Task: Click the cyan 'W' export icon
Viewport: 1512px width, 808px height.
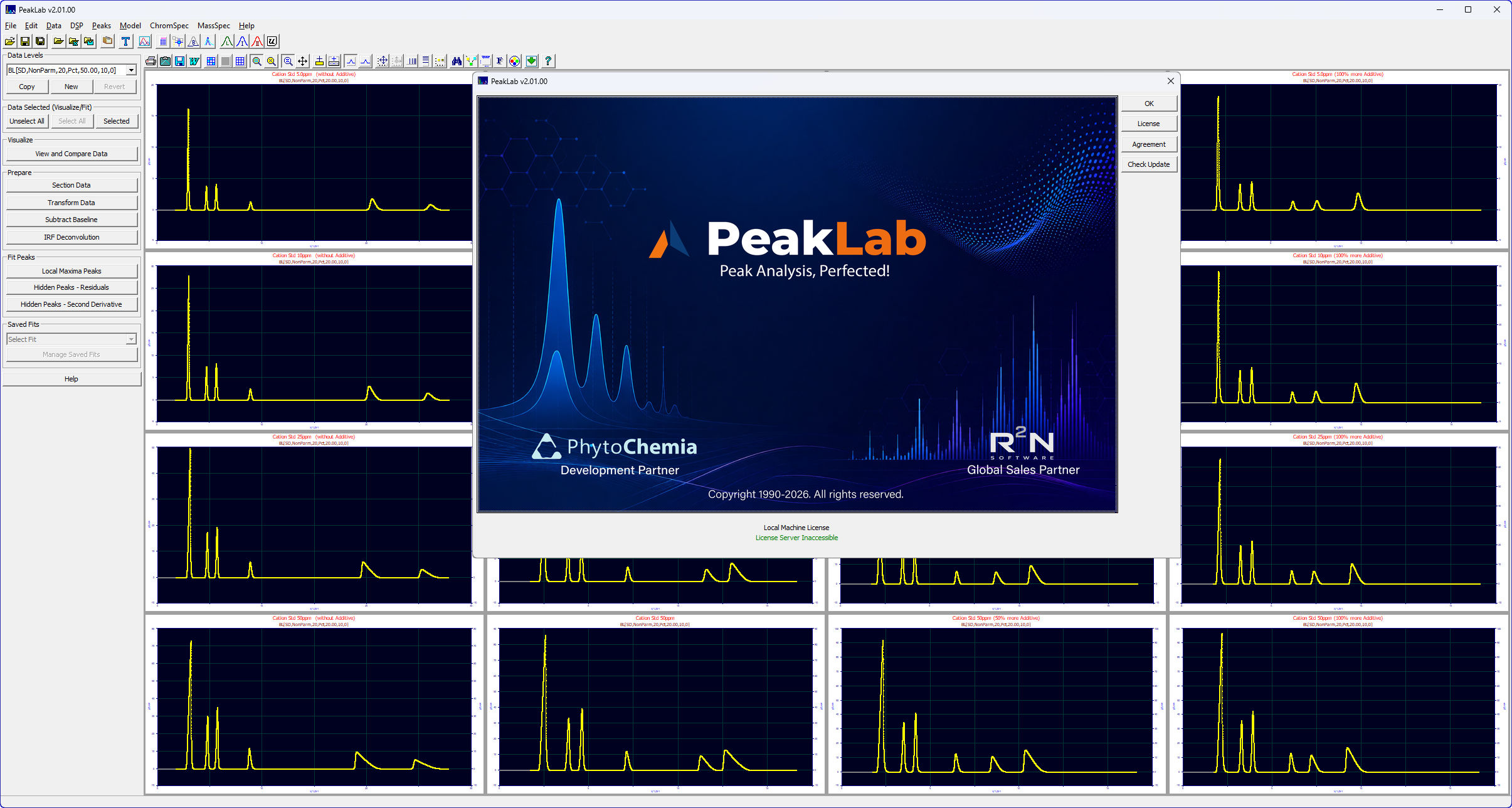Action: (194, 61)
